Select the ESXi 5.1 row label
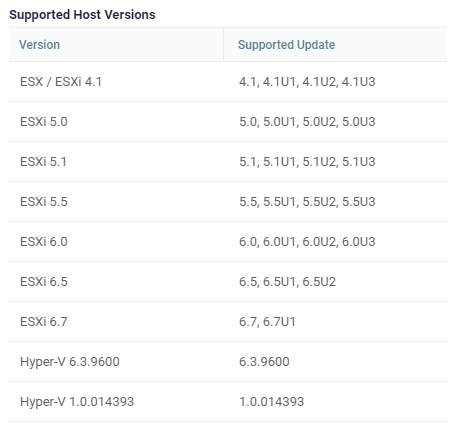This screenshot has width=460, height=442. (x=43, y=162)
